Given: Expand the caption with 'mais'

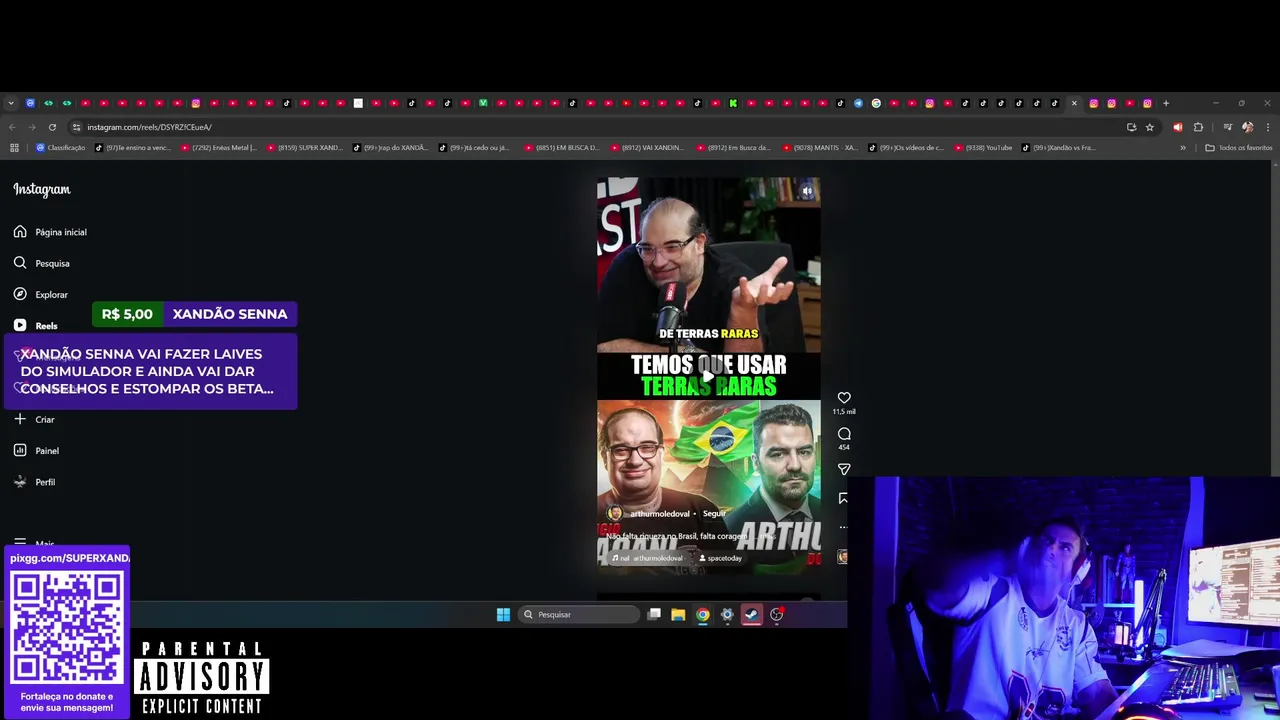Looking at the screenshot, I should pyautogui.click(x=766, y=536).
